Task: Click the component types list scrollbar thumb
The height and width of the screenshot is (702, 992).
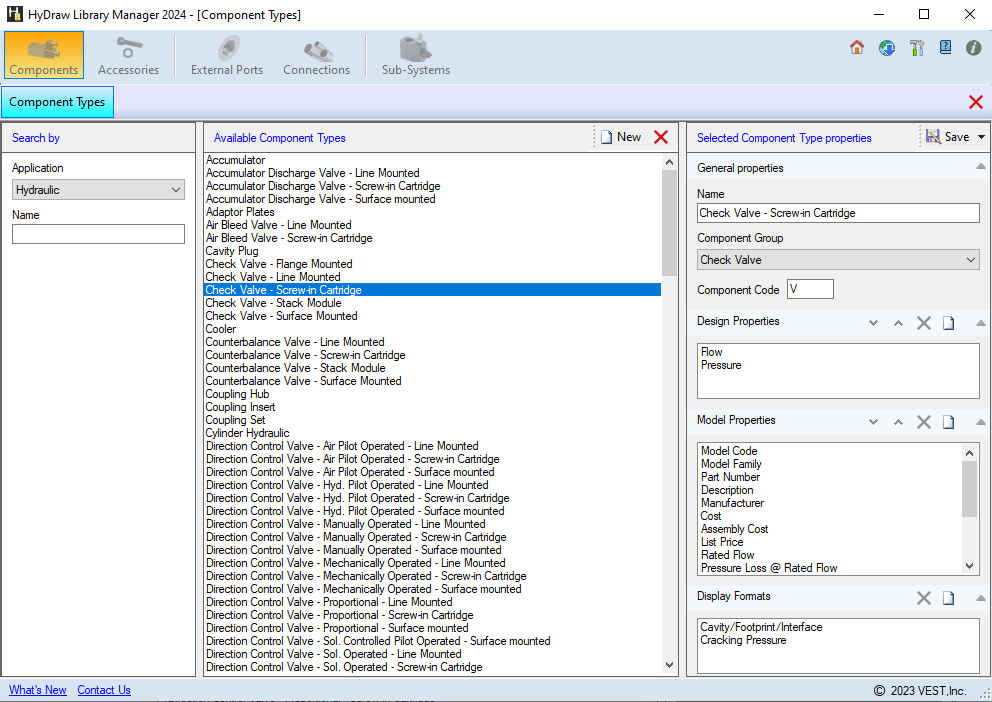Action: pos(669,223)
